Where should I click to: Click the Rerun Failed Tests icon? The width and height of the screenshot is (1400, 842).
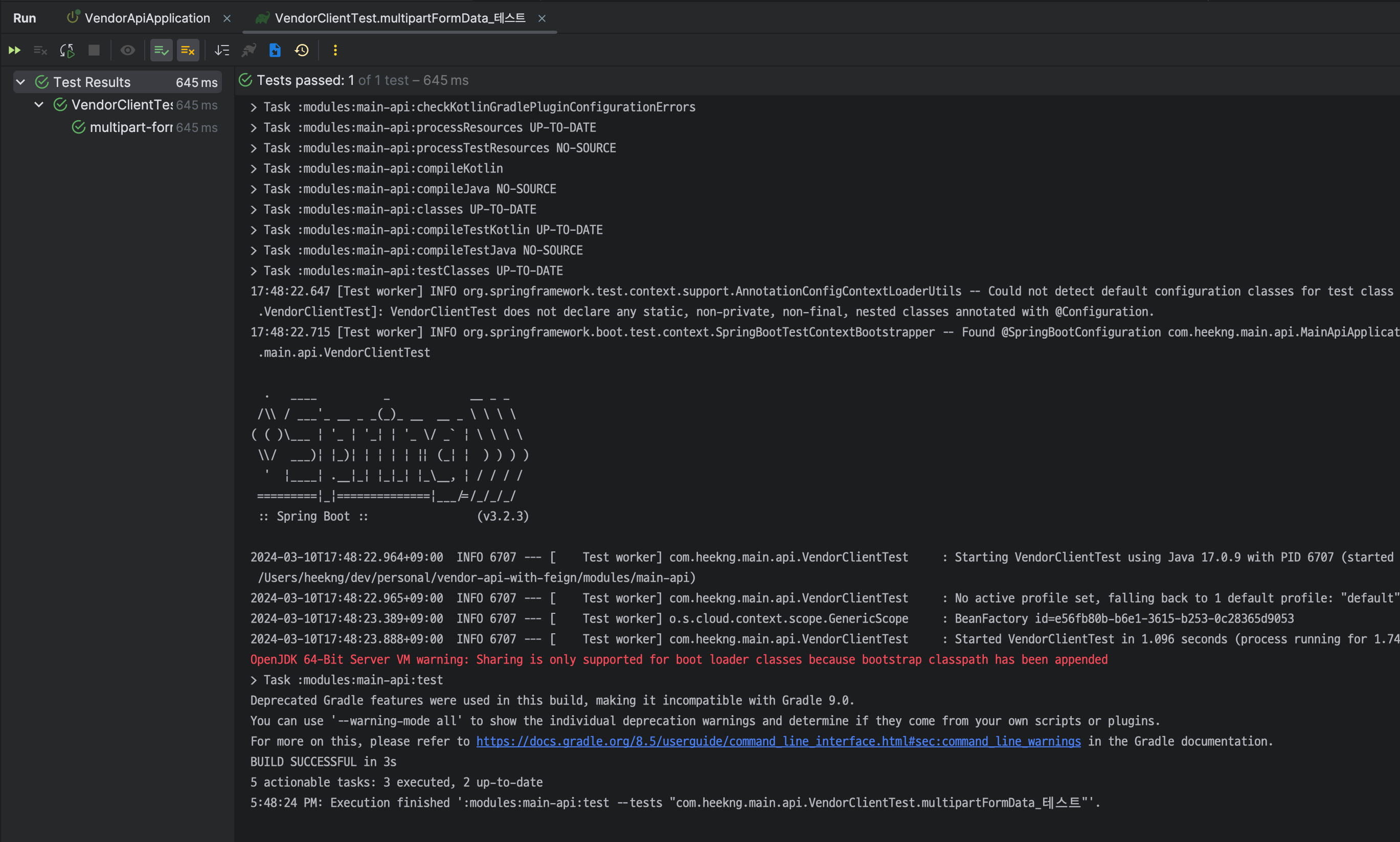point(40,51)
